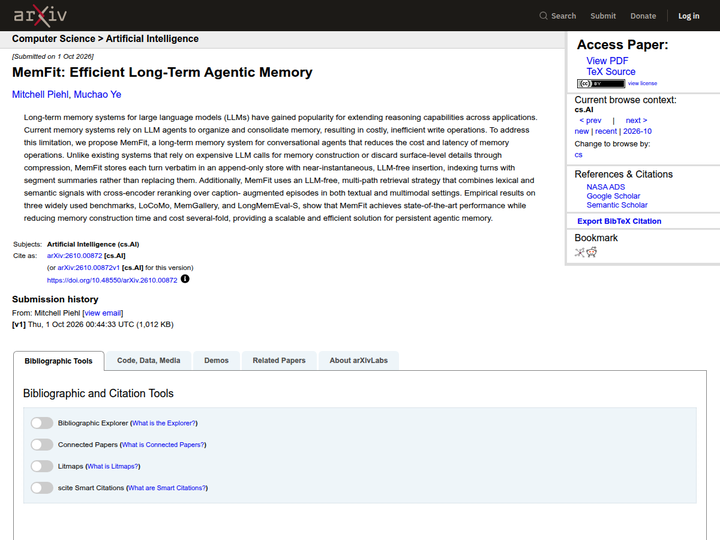Click author Mitchell Piehl
The image size is (720, 540).
pyautogui.click(x=40, y=95)
